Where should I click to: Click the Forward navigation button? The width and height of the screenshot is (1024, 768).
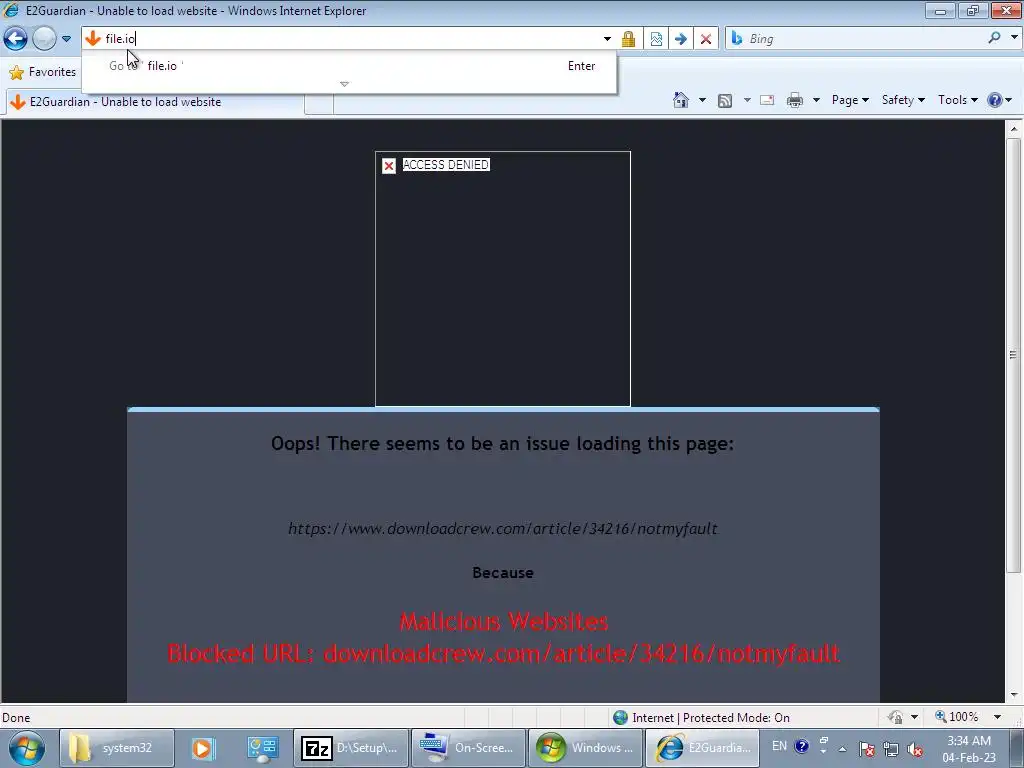[44, 39]
